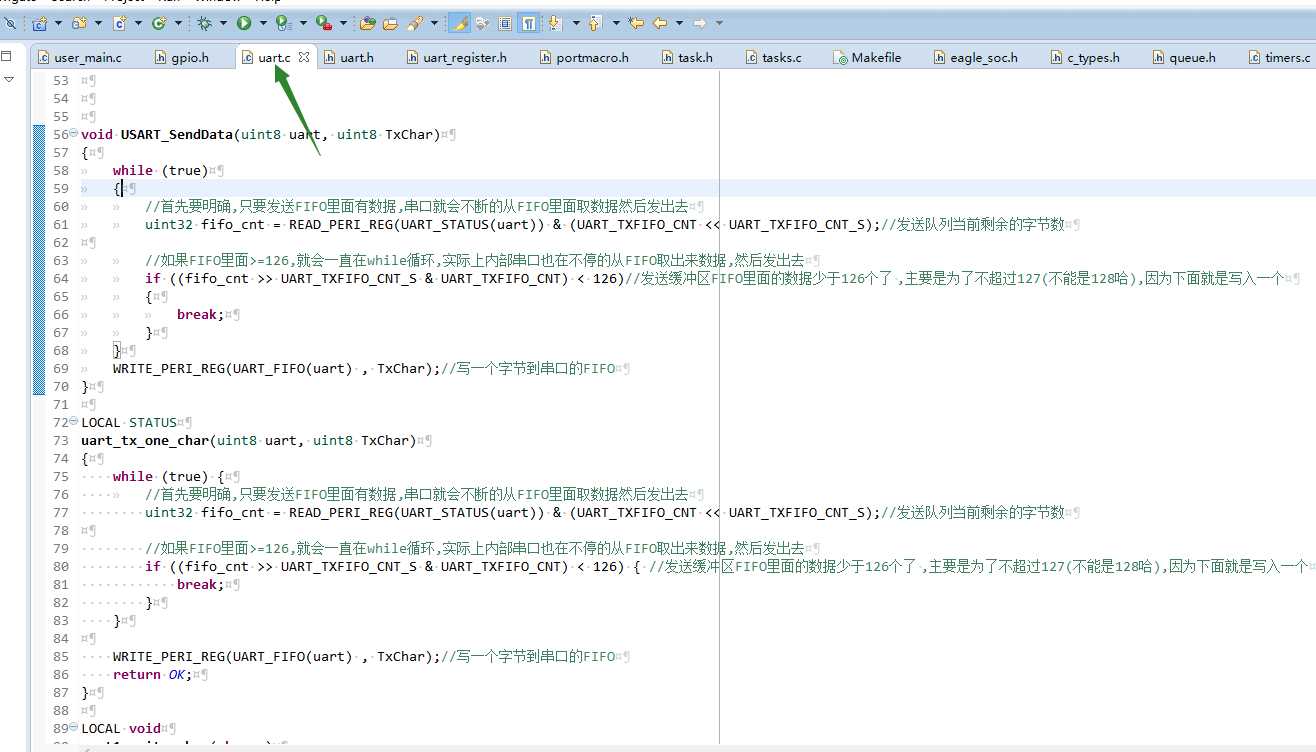The height and width of the screenshot is (752, 1316).
Task: Jump to Next Annotation icon
Action: (x=553, y=22)
